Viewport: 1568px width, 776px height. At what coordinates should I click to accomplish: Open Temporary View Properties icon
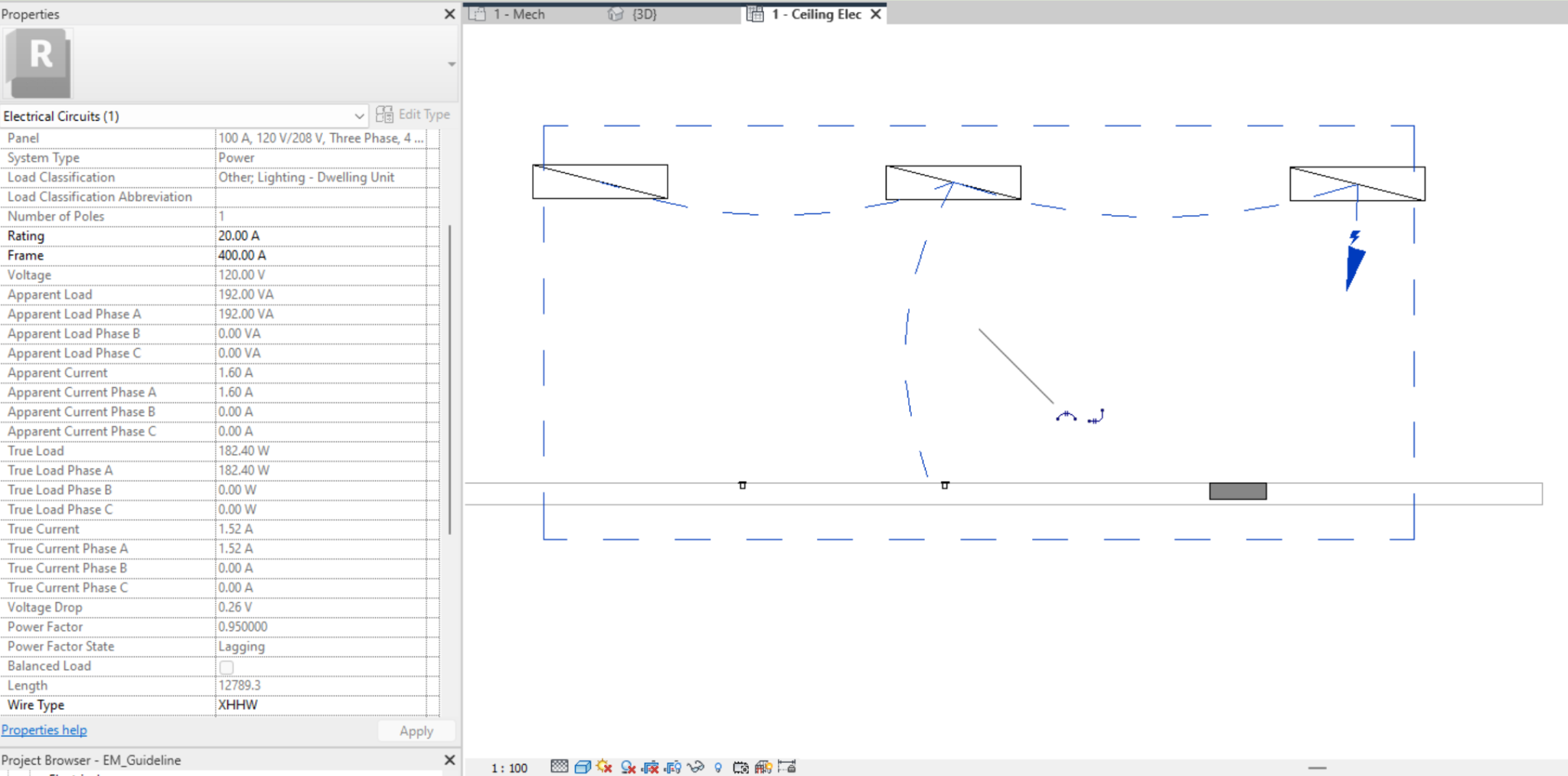(x=740, y=767)
